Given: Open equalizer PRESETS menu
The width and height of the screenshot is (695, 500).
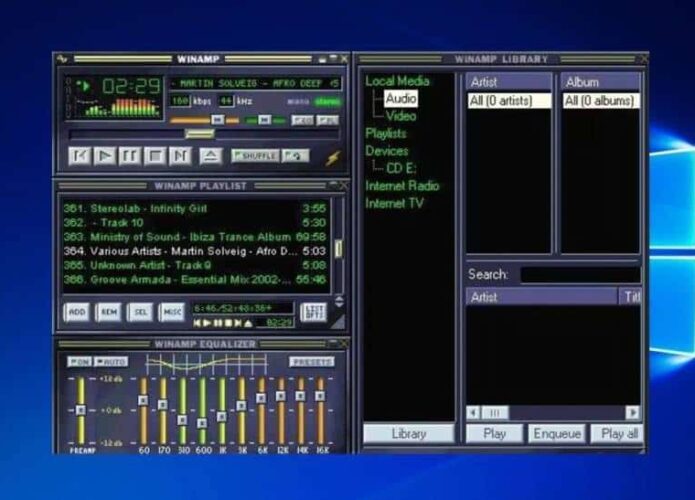Looking at the screenshot, I should click(x=312, y=362).
